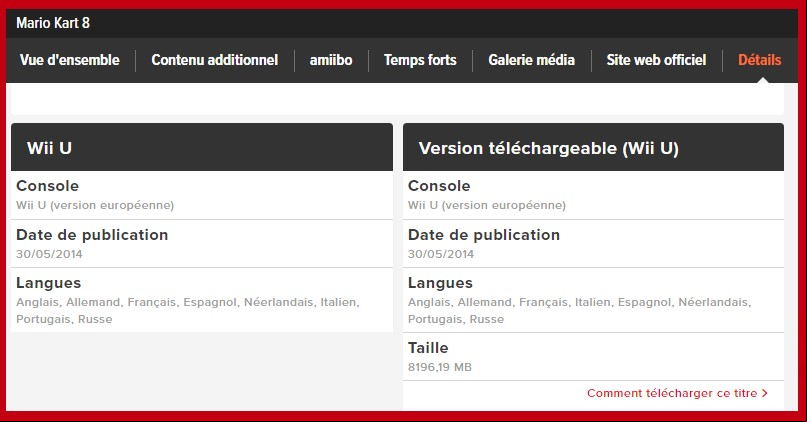Screen dimensions: 807x422
Task: Click Wii U (version européenne) in the Wii U panel
Action: 95,205
